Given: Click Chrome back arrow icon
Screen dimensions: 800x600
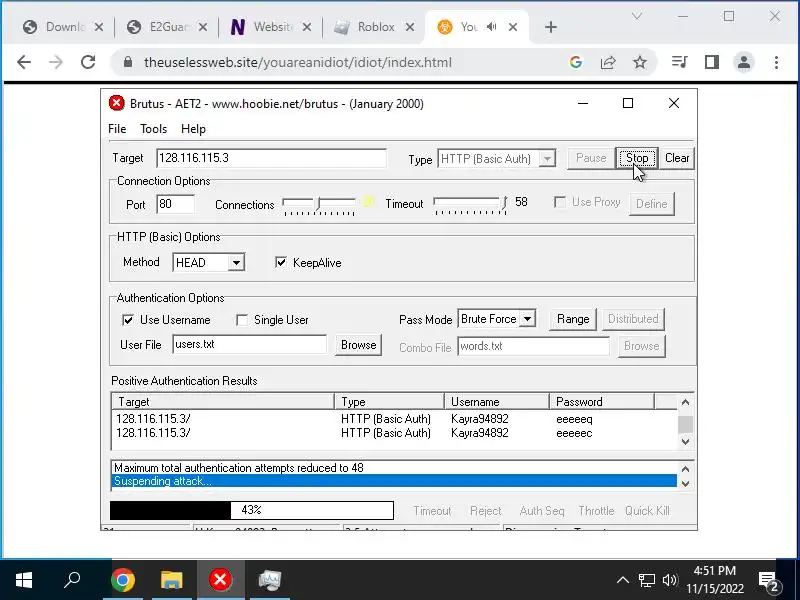Looking at the screenshot, I should click(24, 62).
